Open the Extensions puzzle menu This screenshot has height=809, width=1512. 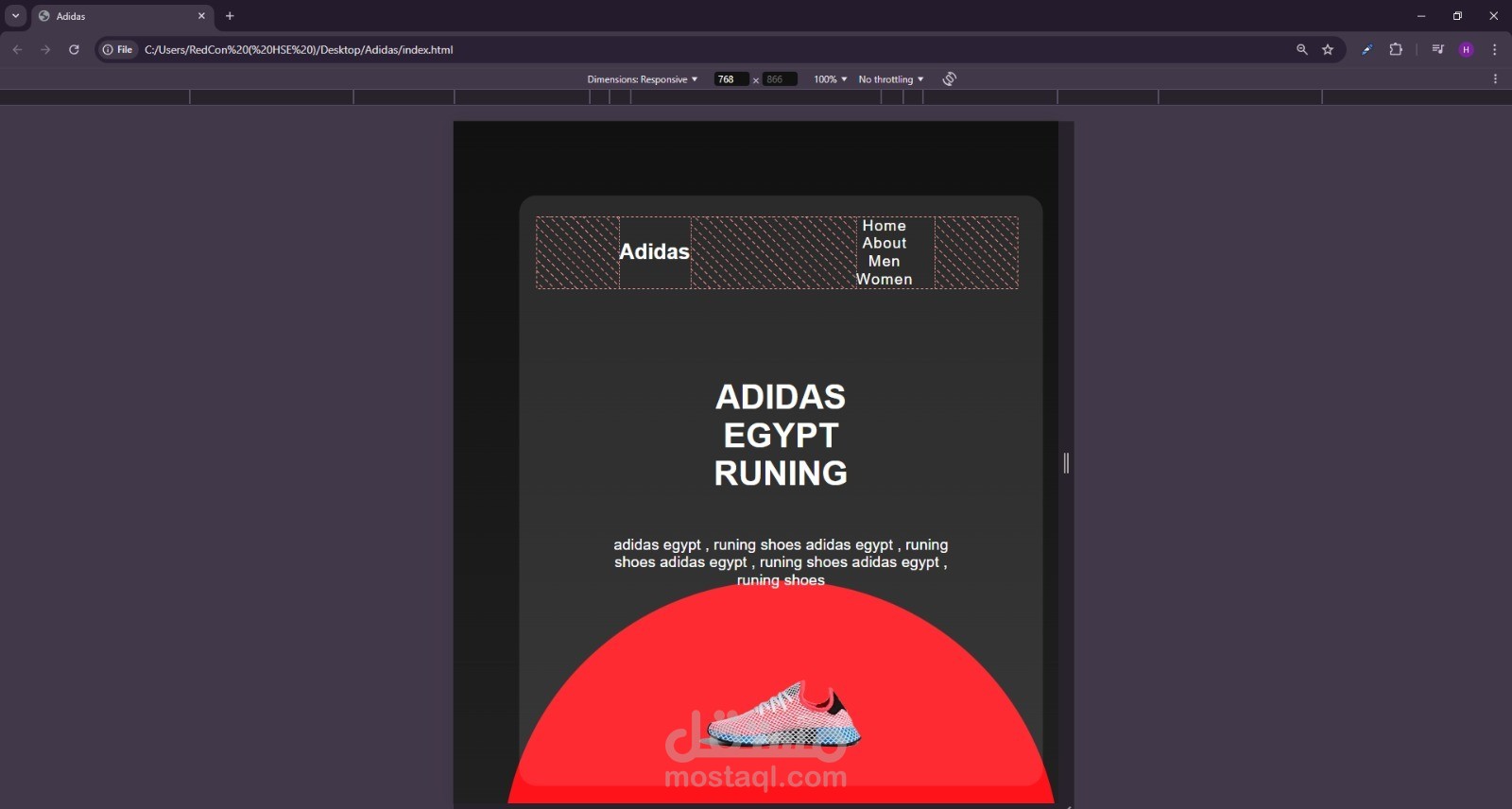[x=1396, y=50]
